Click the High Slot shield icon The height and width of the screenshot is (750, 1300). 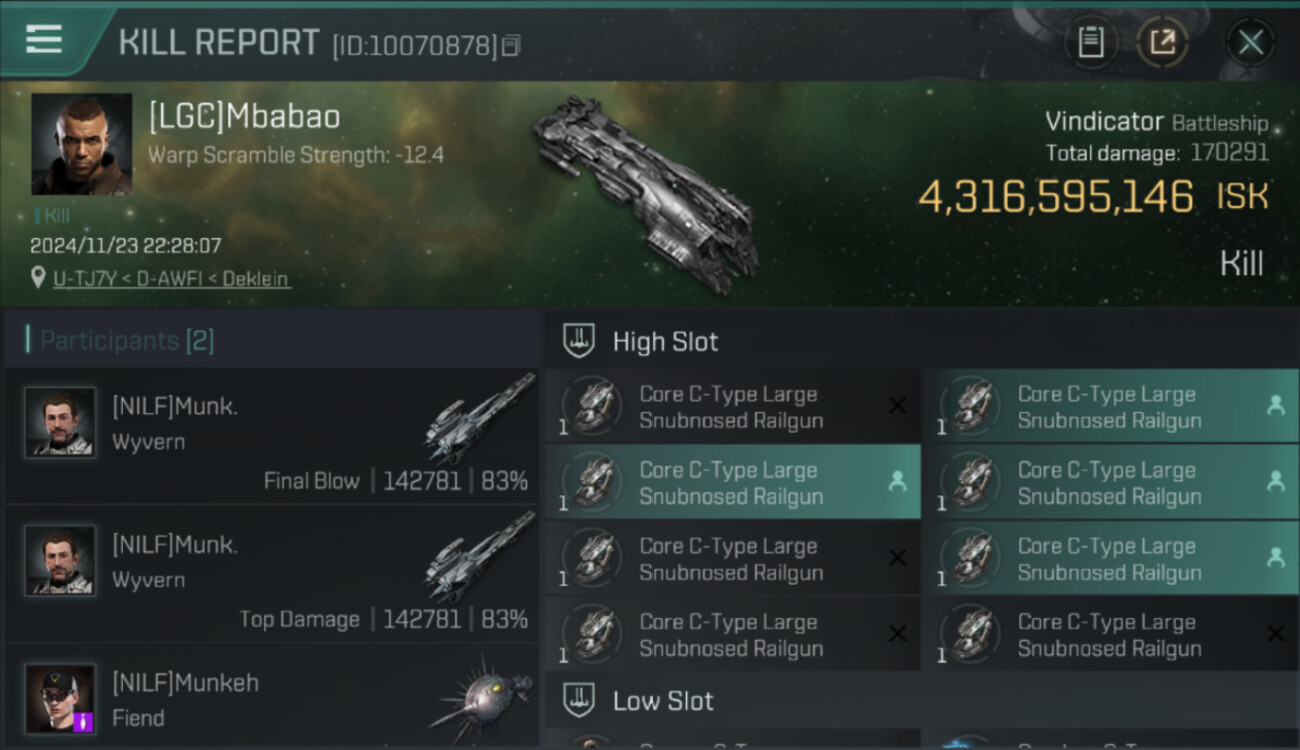pos(579,341)
